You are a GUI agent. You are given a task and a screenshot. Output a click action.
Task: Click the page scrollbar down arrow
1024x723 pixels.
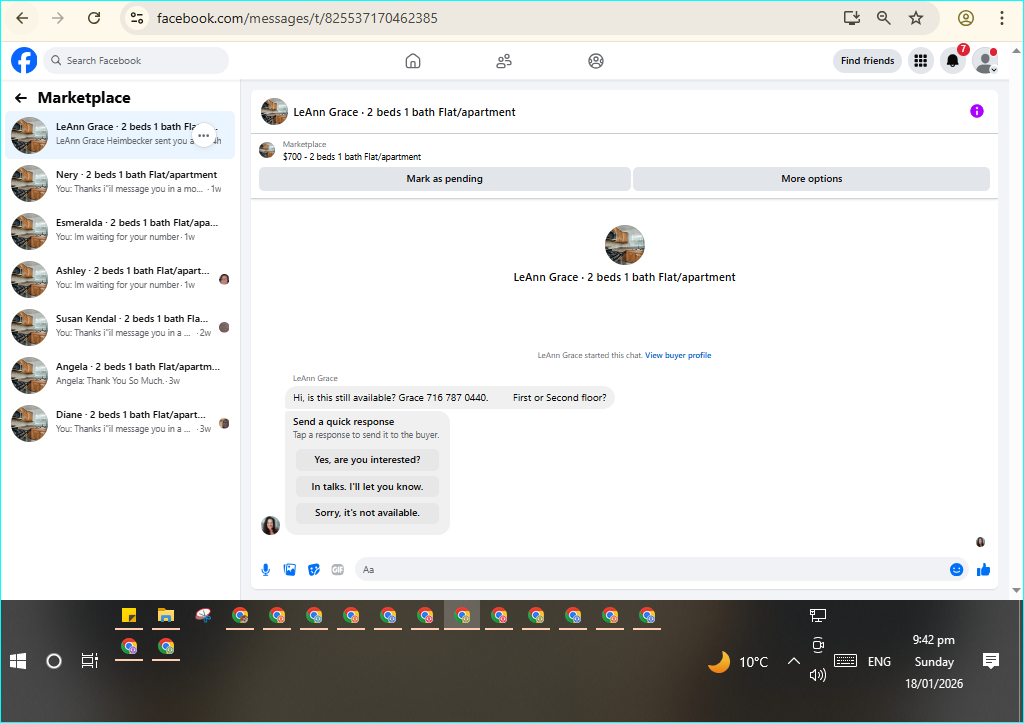(1016, 590)
